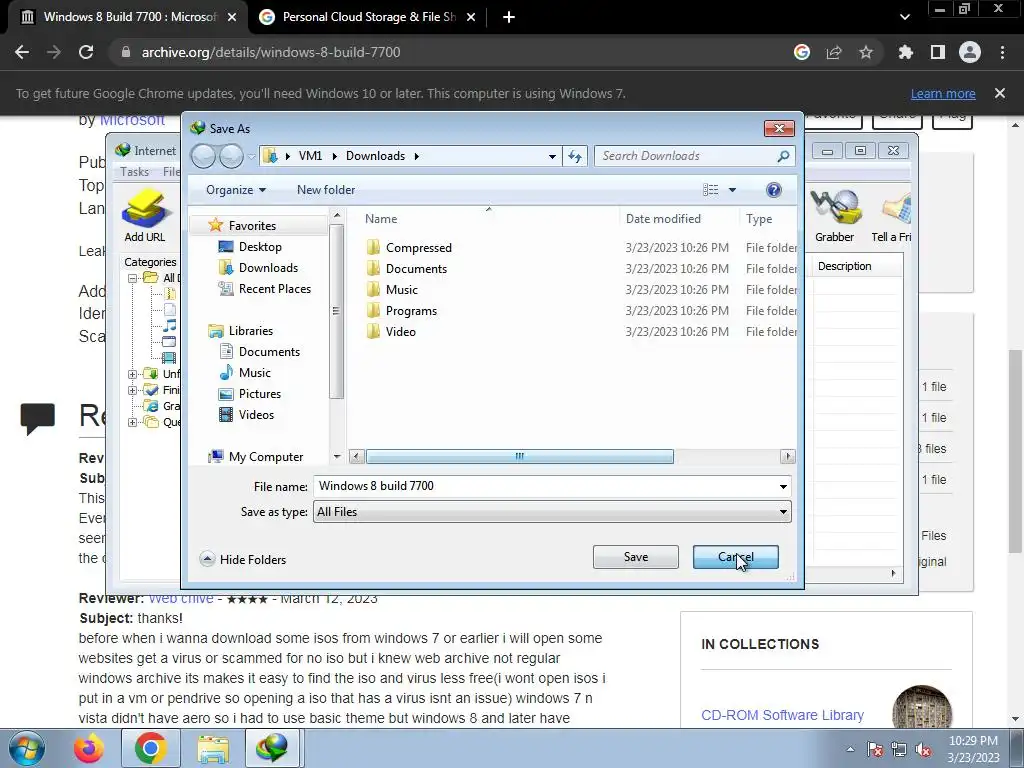Click the horizontal scrollbar thumb in the file list
Viewport: 1024px width, 768px height.
point(519,456)
